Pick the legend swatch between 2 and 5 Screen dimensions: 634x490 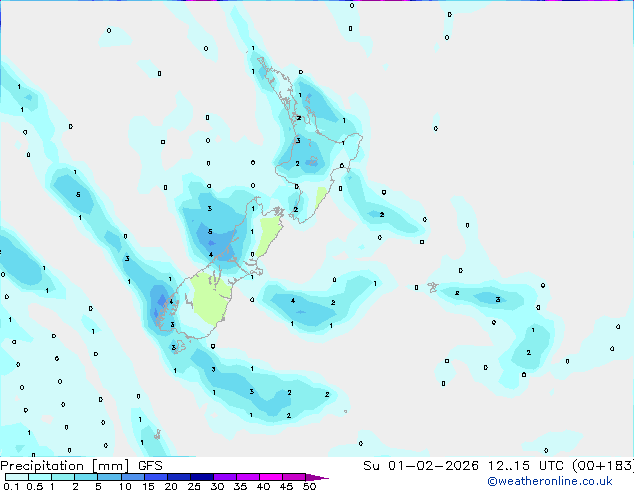[86, 477]
